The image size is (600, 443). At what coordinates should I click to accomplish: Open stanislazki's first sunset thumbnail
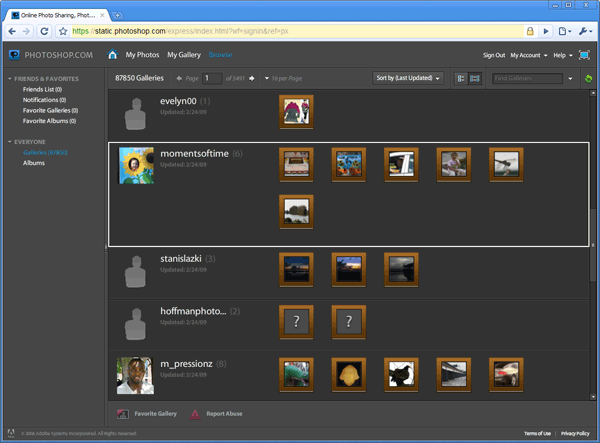(x=296, y=270)
